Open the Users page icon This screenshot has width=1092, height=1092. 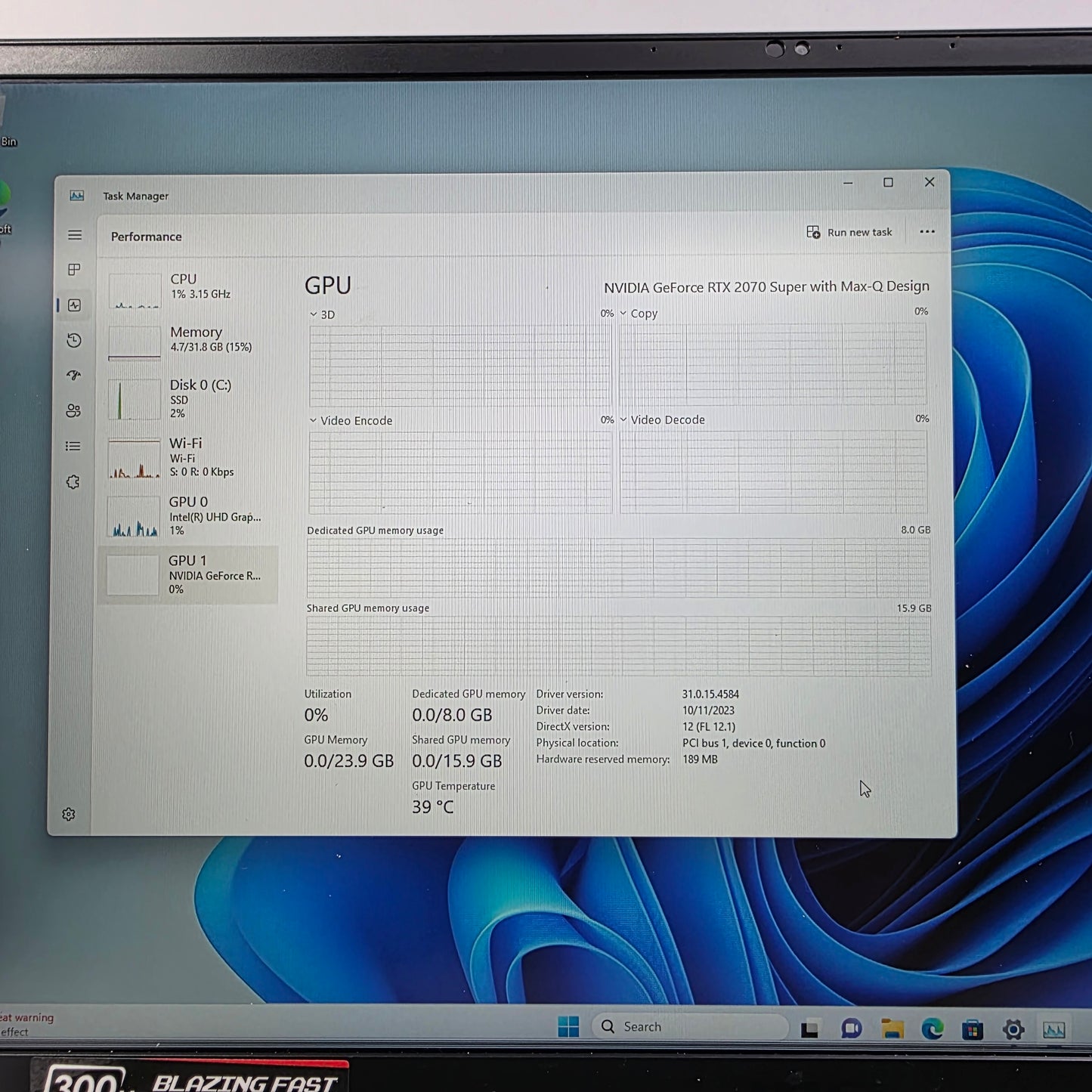73,410
